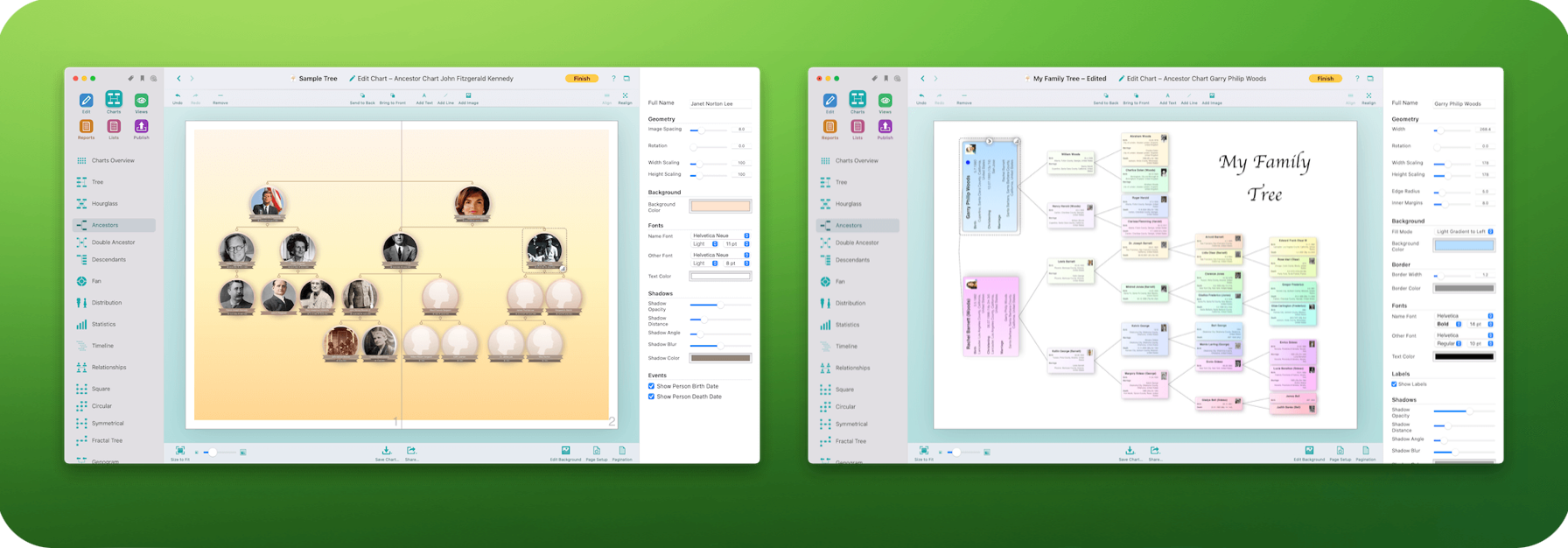1568x548 pixels.
Task: Click Add Line in the Sample Tree window
Action: [445, 98]
